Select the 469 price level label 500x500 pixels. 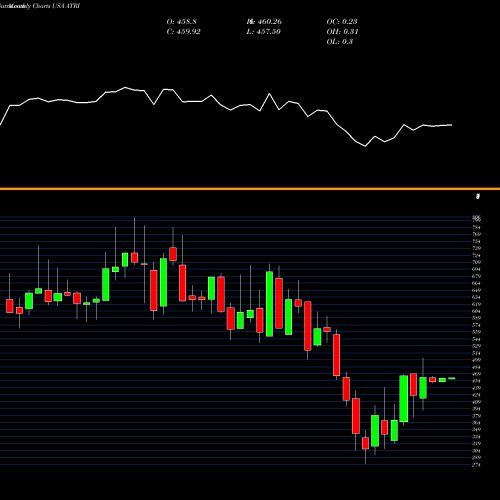476,374
